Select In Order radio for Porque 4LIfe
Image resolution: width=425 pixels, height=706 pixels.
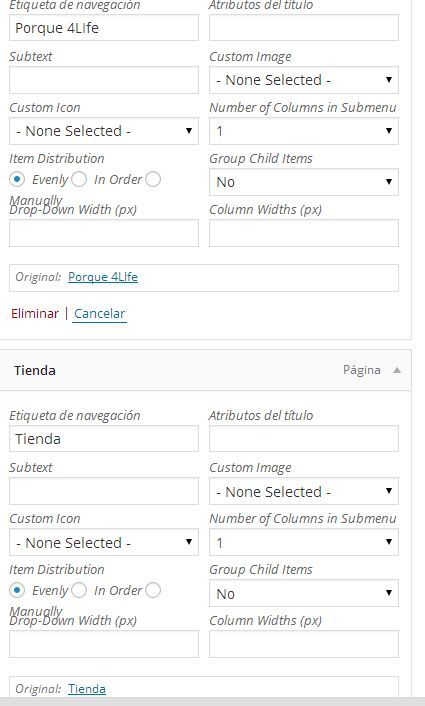[79, 179]
